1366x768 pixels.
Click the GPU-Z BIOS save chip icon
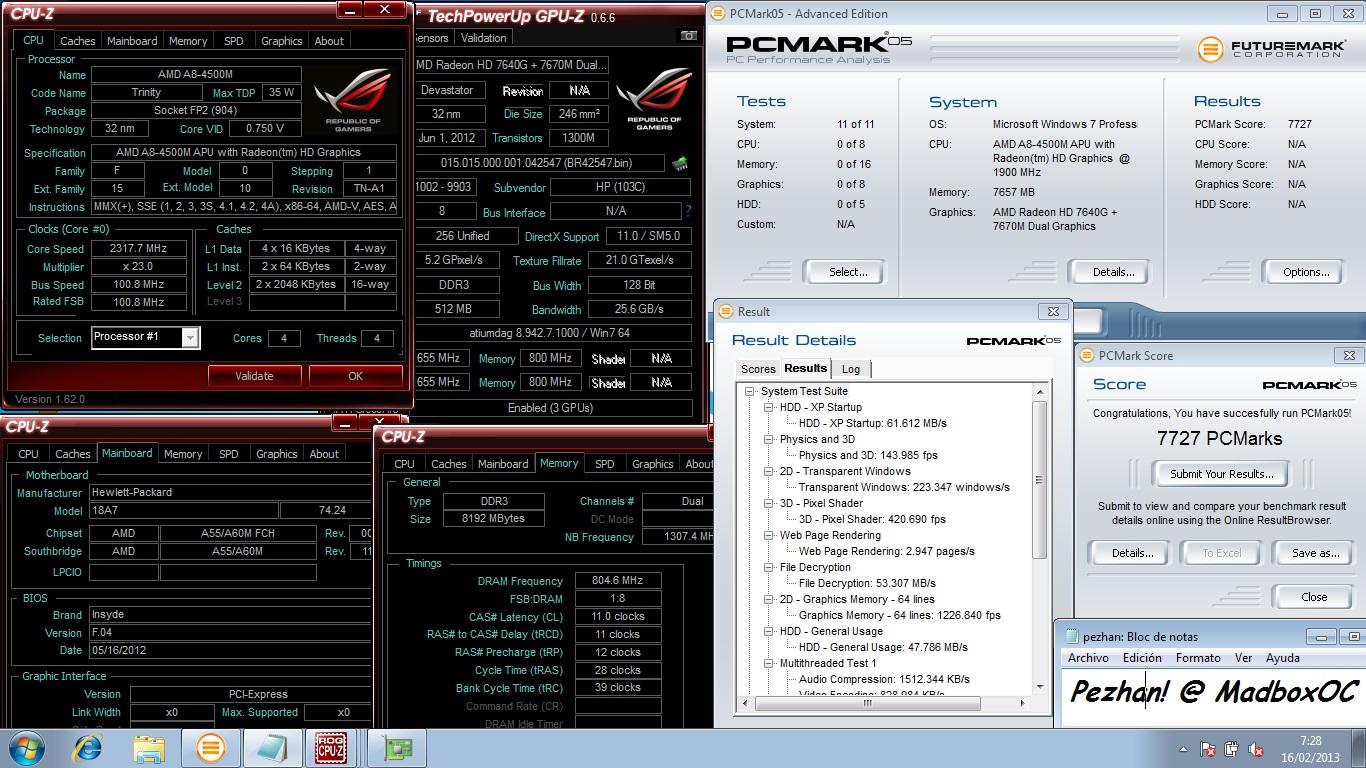680,163
